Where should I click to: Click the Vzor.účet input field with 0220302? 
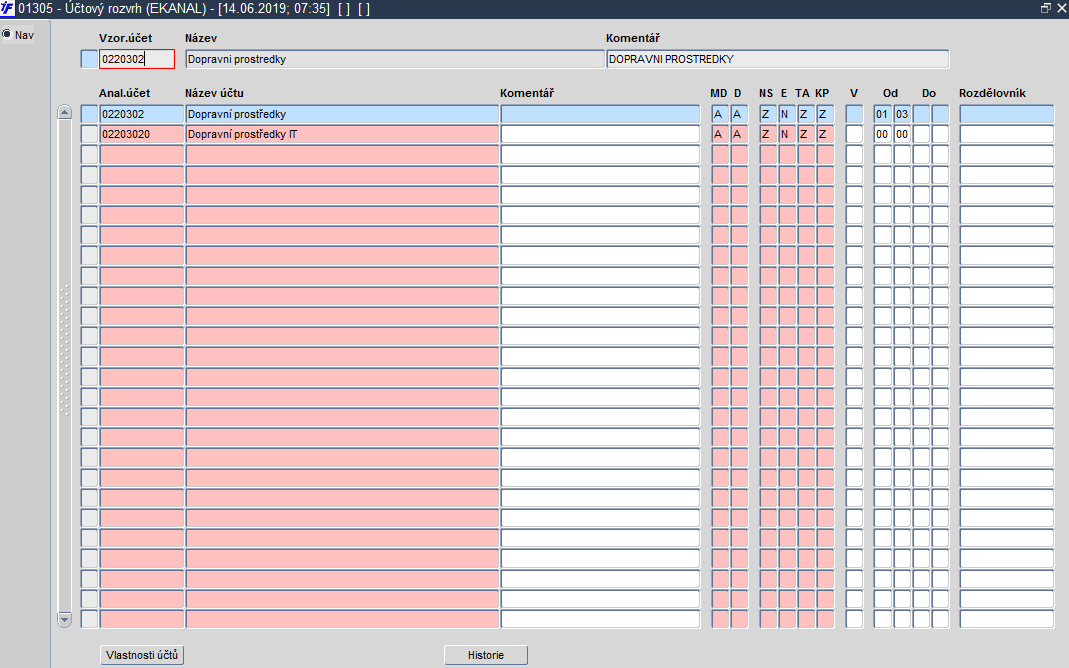pos(137,59)
